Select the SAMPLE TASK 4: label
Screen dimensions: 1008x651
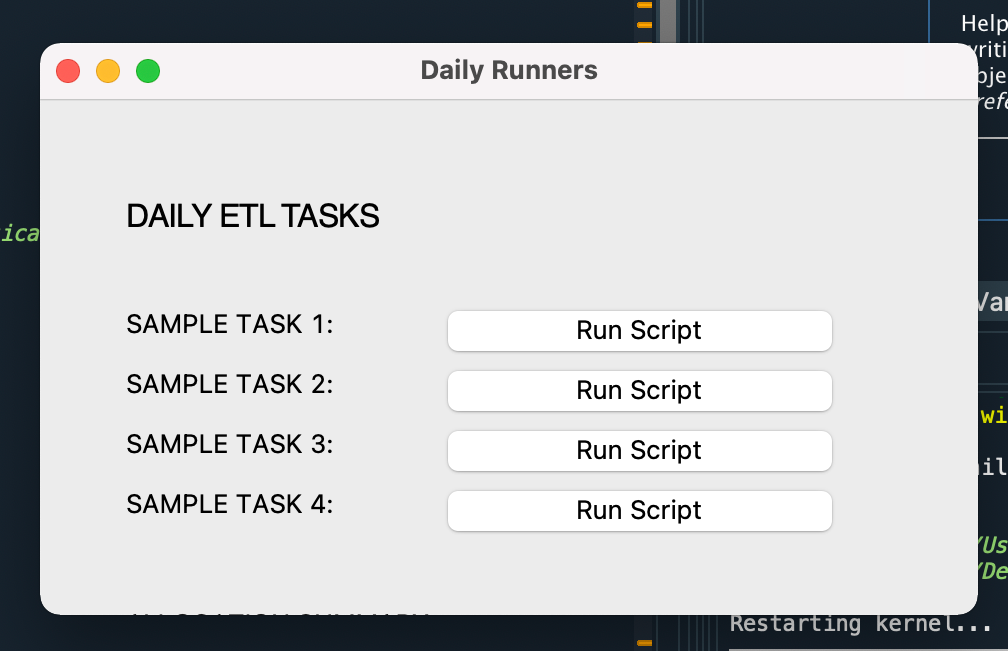click(230, 504)
